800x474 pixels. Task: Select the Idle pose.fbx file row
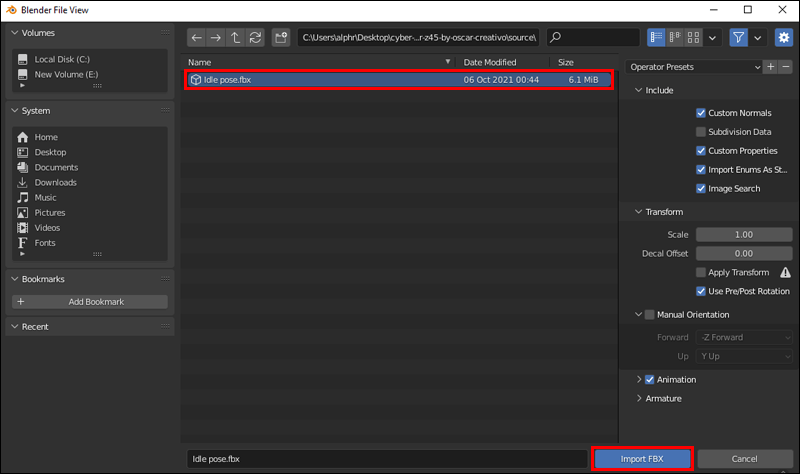coord(398,80)
